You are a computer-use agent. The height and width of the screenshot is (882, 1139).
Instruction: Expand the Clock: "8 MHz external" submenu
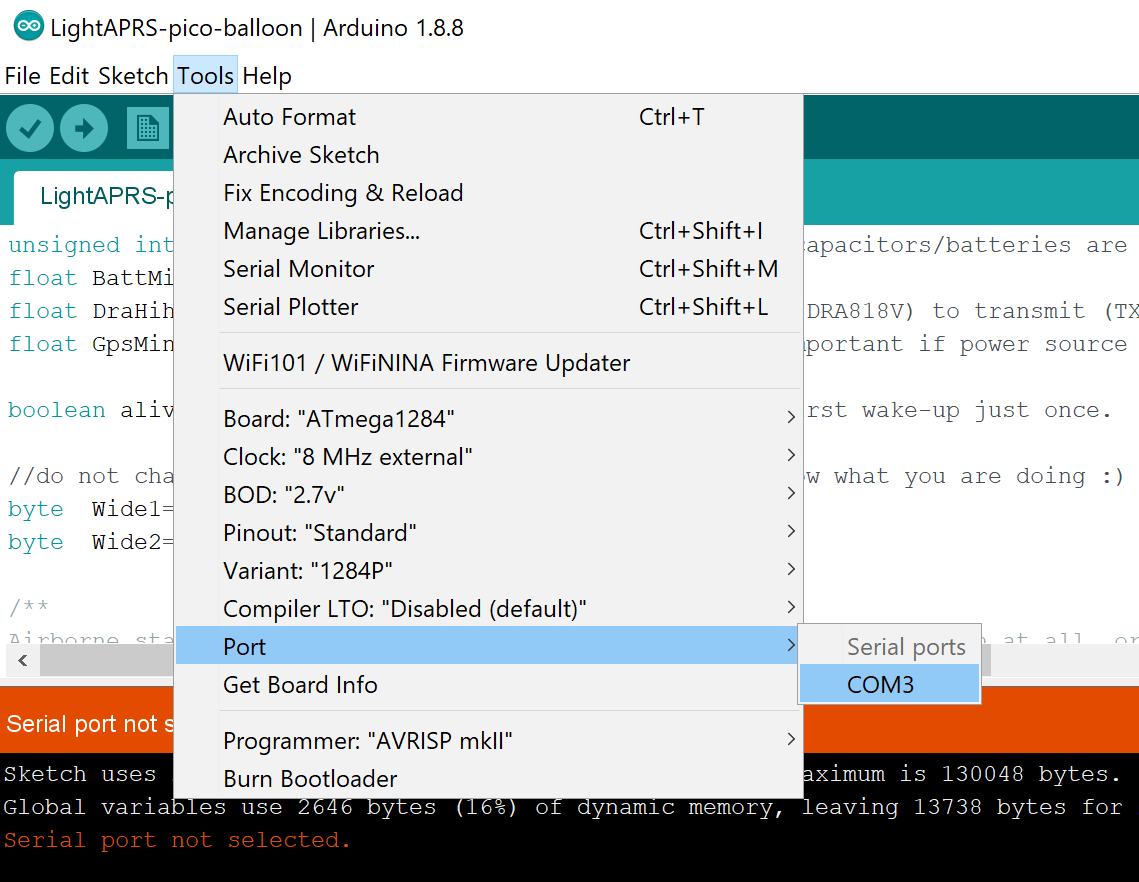pos(488,456)
